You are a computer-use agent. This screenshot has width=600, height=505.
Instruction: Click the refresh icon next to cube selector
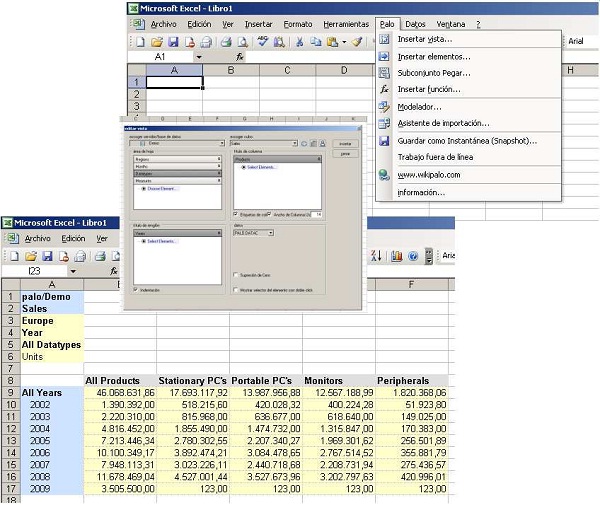tap(304, 143)
